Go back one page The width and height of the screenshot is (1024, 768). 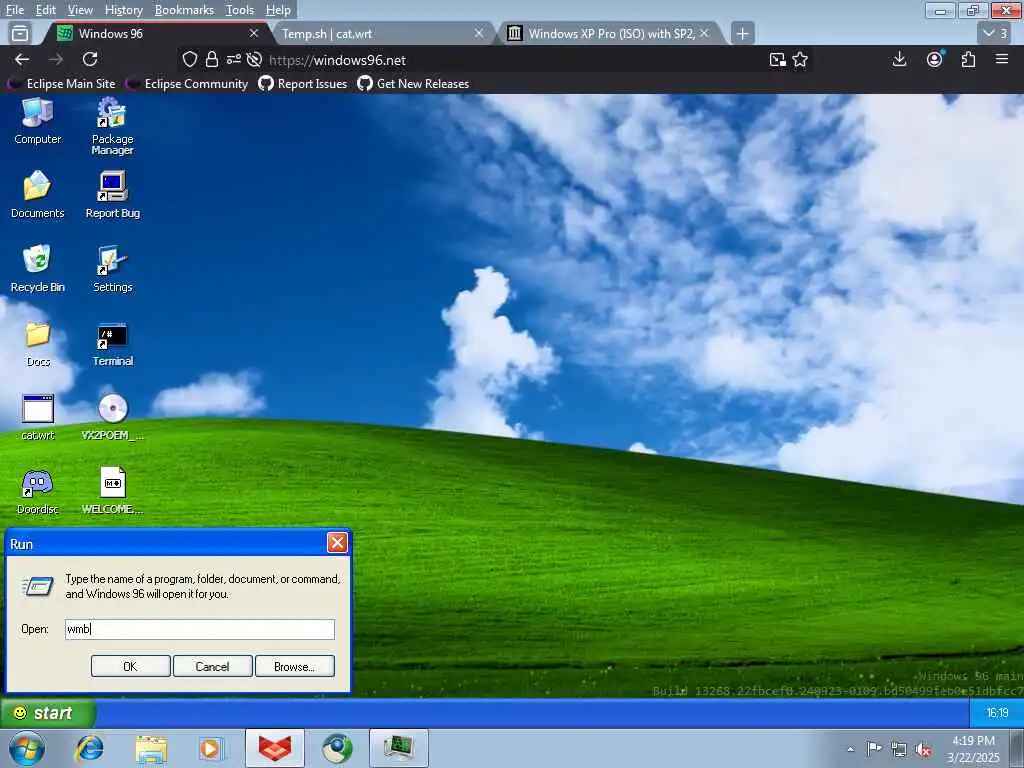pos(22,59)
